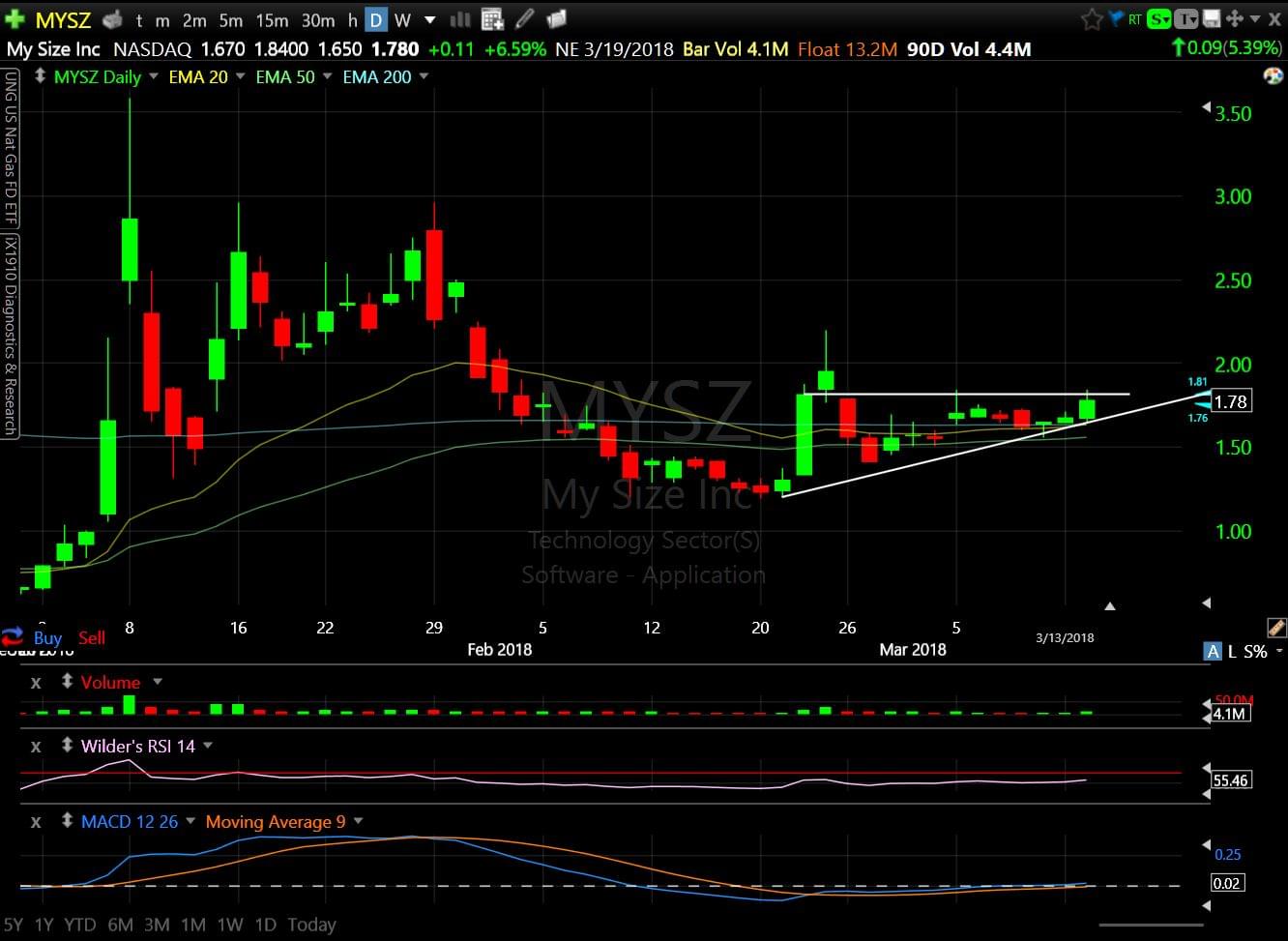Zoom chart to 3M range
Viewport: 1288px width, 941px height.
click(x=157, y=925)
